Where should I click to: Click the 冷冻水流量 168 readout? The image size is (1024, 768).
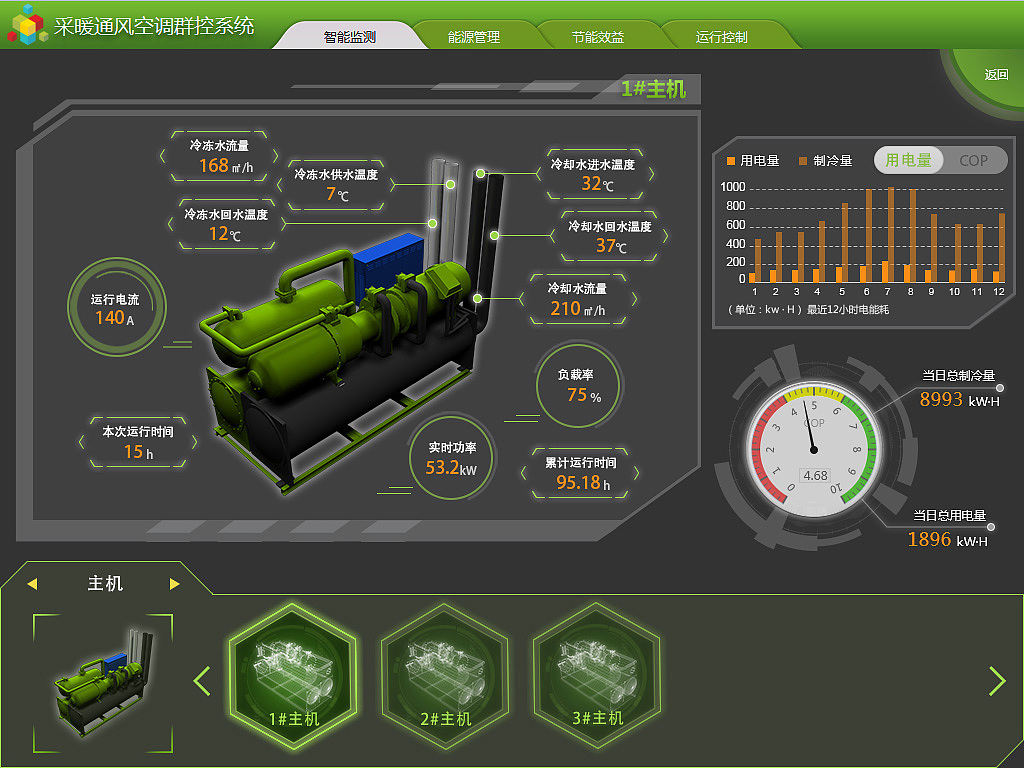(219, 157)
